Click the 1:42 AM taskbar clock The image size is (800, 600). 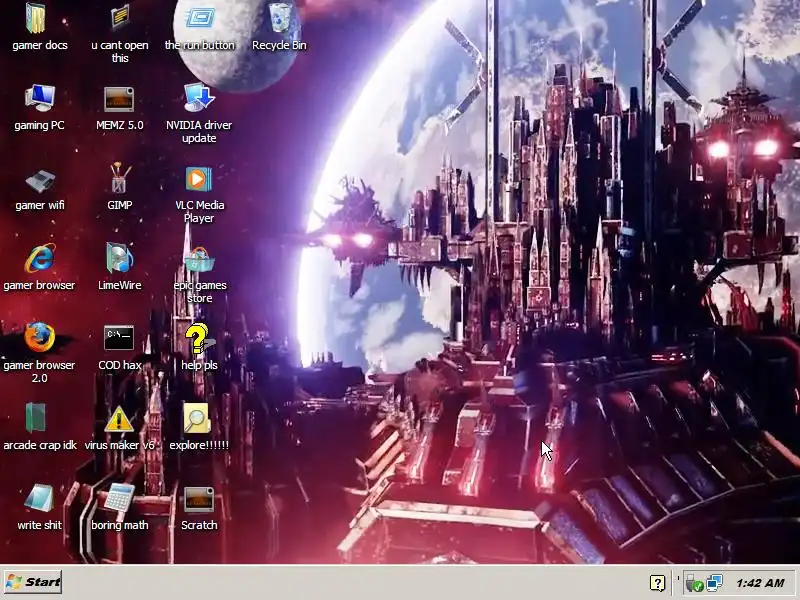point(760,583)
